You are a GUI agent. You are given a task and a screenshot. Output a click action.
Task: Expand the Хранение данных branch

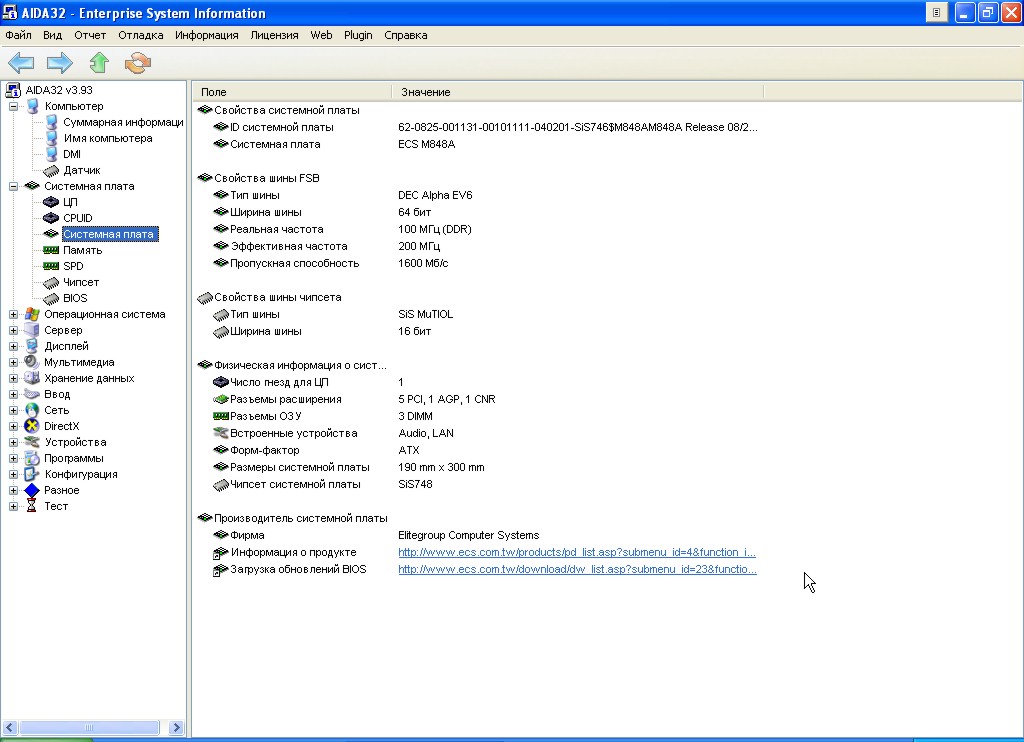point(13,378)
